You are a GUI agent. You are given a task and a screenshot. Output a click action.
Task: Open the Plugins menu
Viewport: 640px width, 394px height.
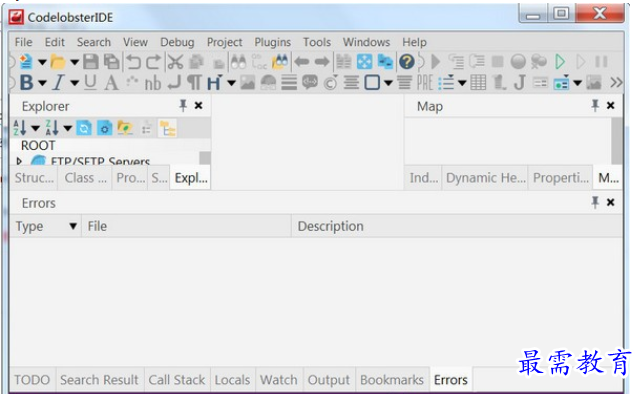coord(273,42)
